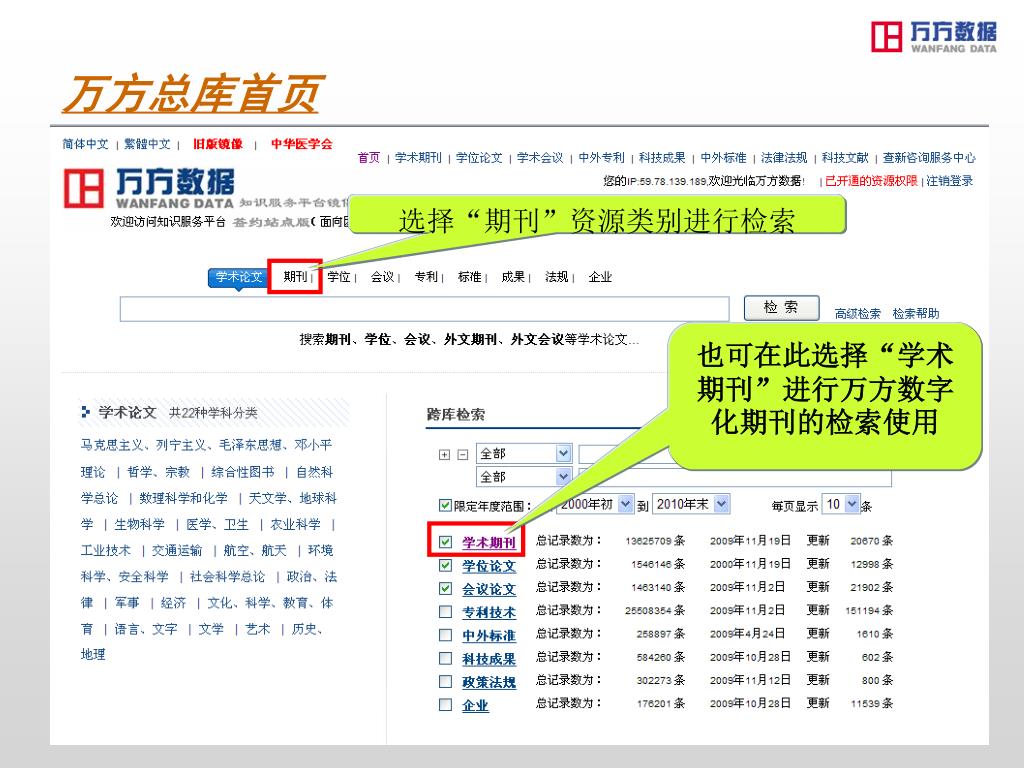This screenshot has width=1024, height=768.
Task: Click the plus icon to add a search row
Action: (445, 455)
